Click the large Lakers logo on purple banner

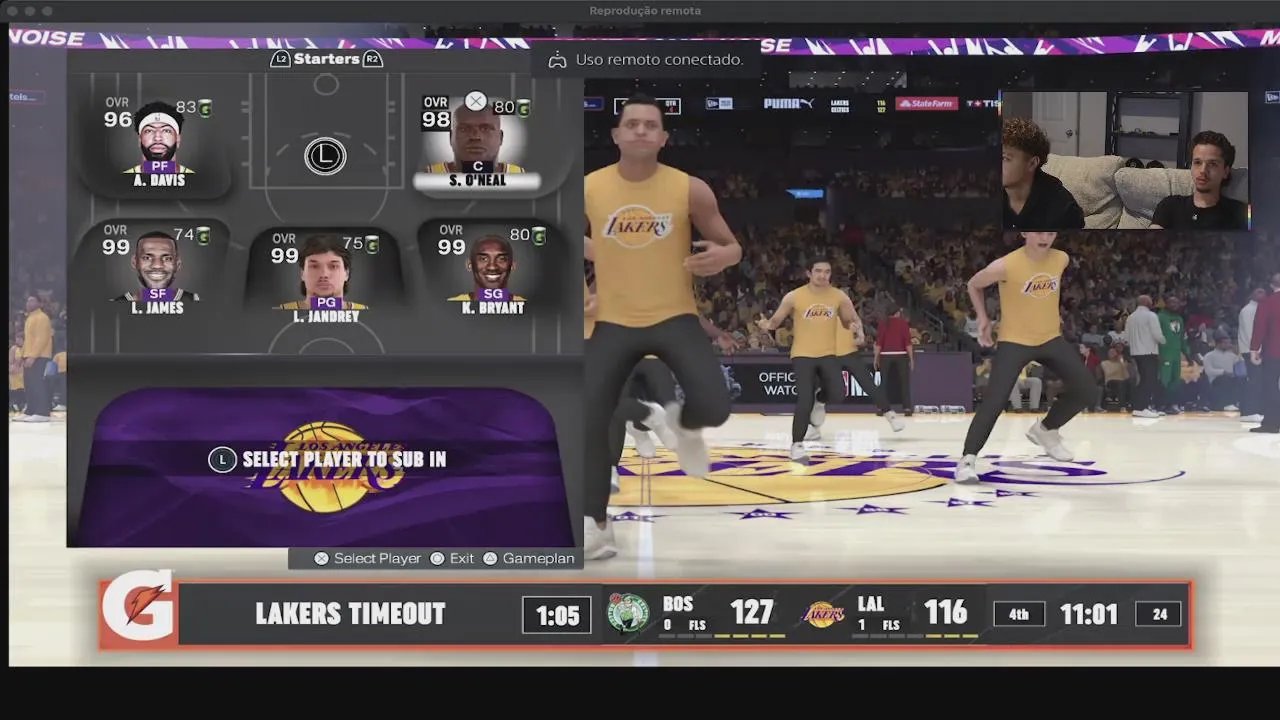(x=326, y=468)
